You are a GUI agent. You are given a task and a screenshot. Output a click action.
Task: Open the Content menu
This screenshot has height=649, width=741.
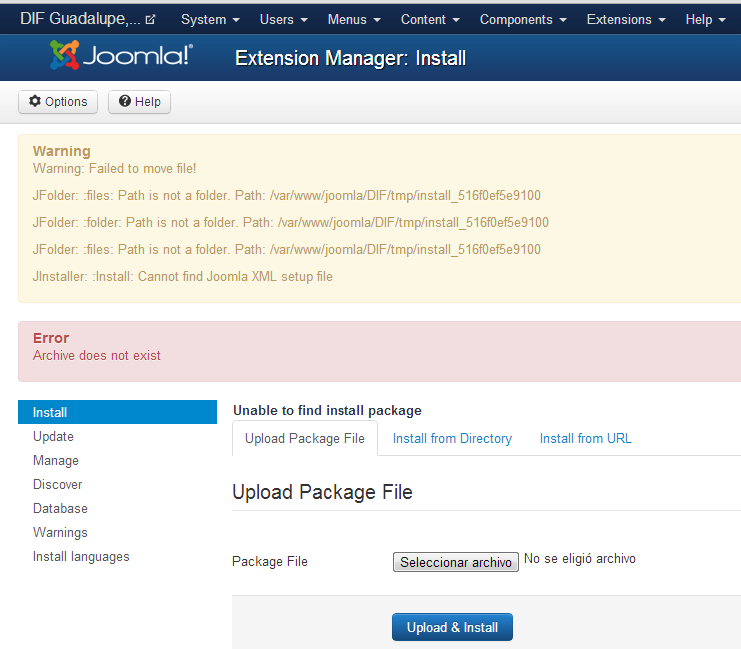[x=430, y=19]
